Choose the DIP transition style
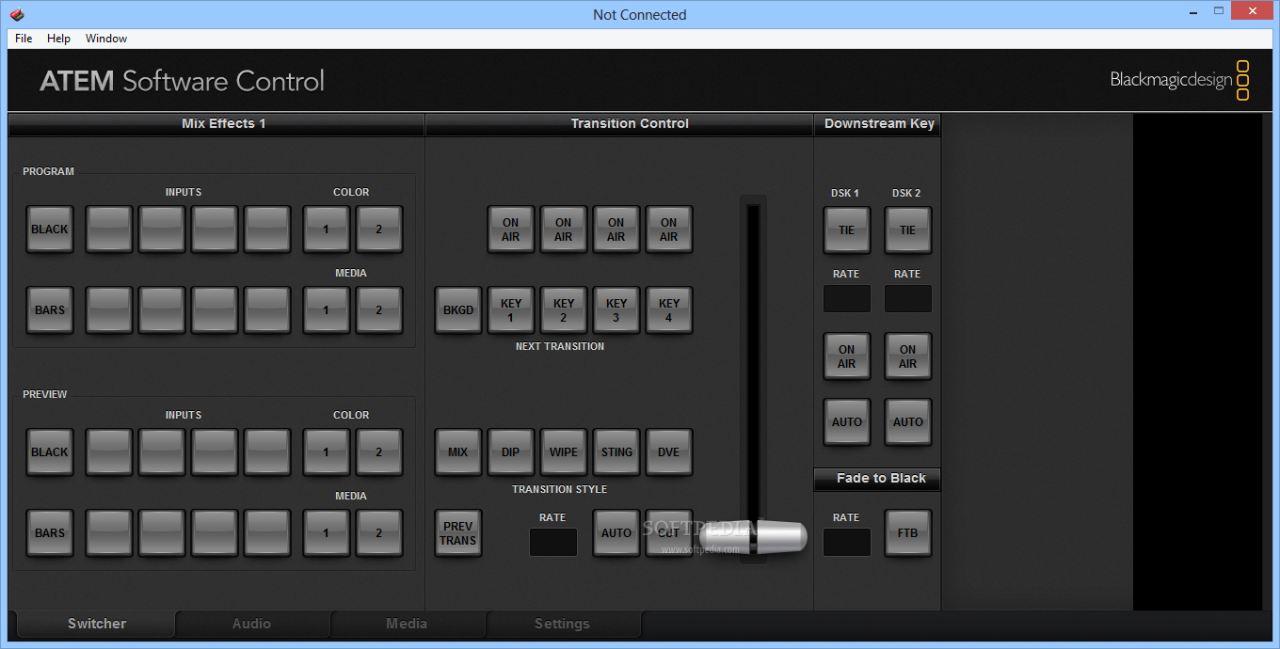The image size is (1280, 649). pyautogui.click(x=511, y=452)
